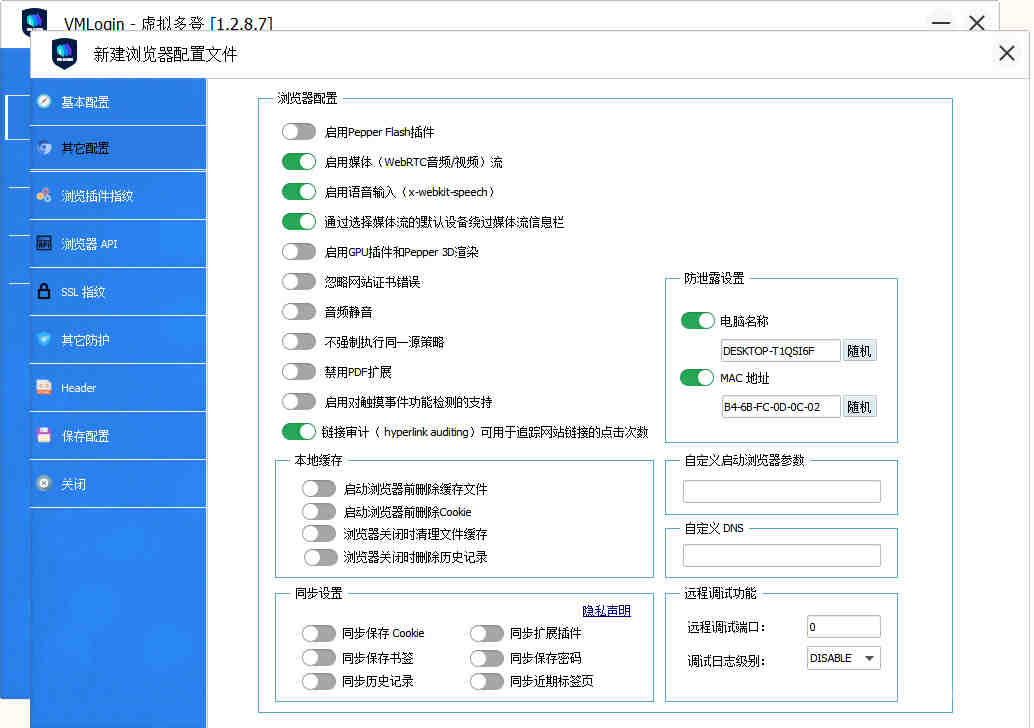Click the Header sidebar icon
1034x728 pixels.
click(x=44, y=387)
